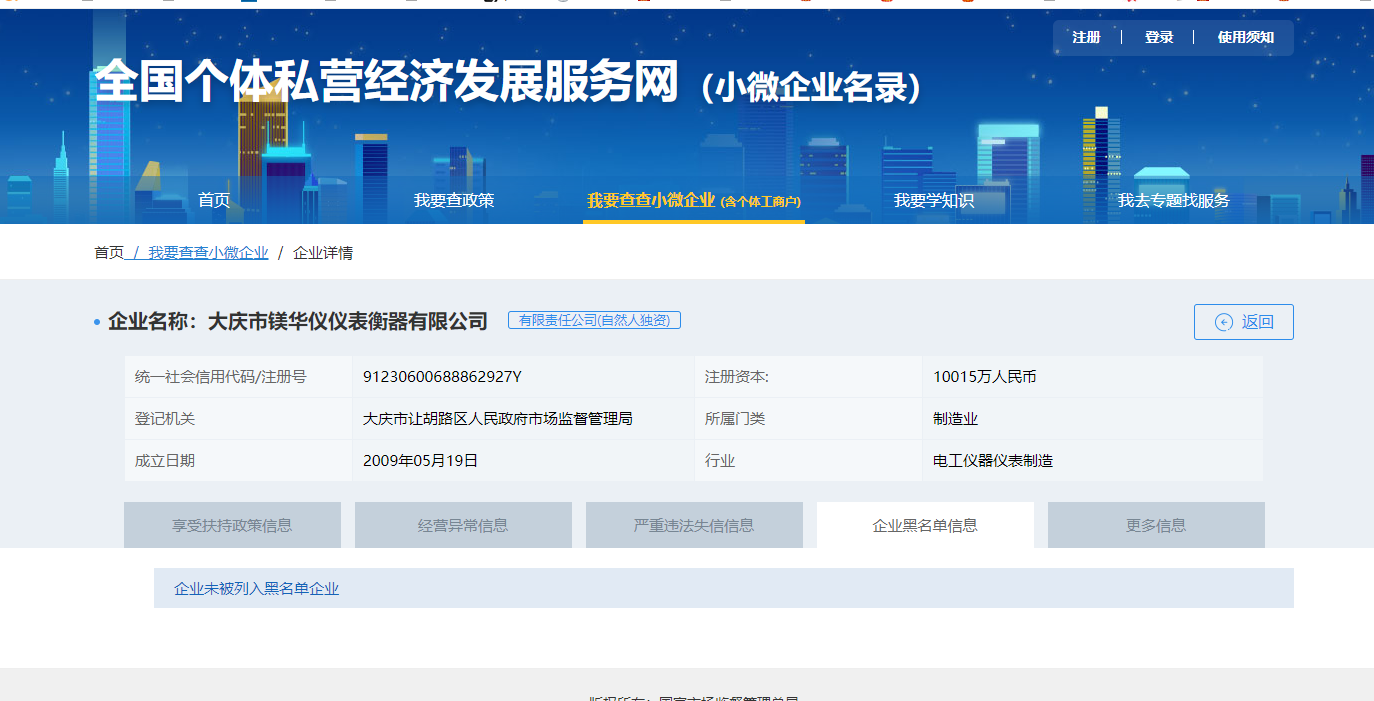Select the 企业黑名单信息 tab
Viewport: 1374px width, 701px height.
point(925,525)
